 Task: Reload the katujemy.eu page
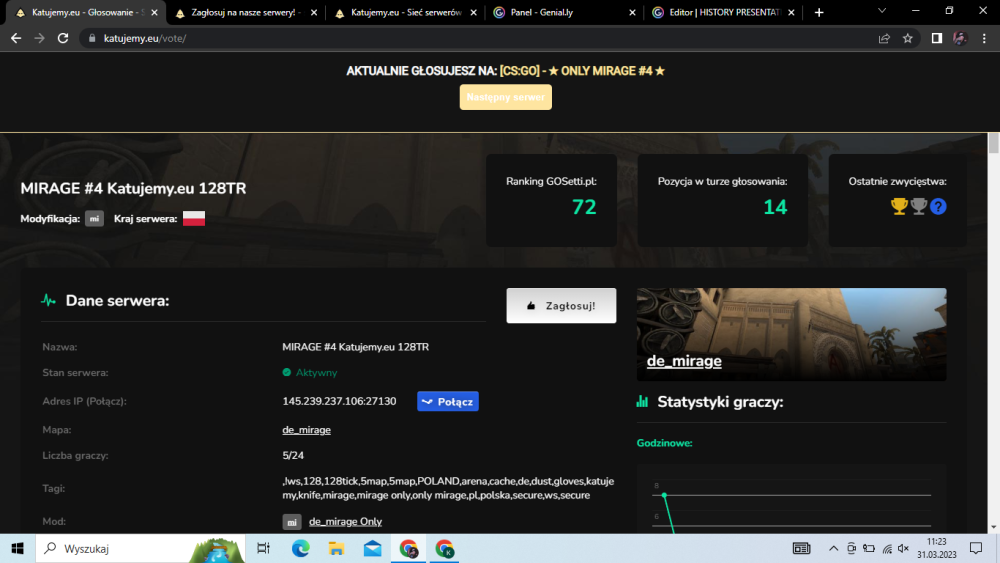point(62,38)
